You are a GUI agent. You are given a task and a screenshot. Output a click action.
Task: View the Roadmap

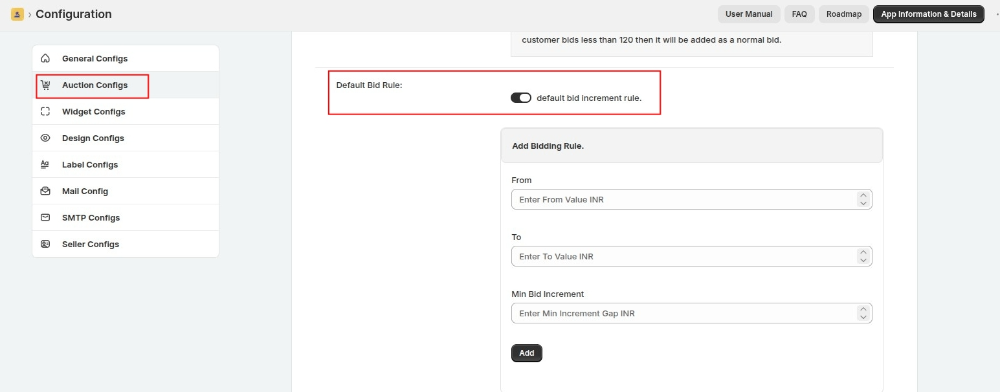[x=844, y=14]
